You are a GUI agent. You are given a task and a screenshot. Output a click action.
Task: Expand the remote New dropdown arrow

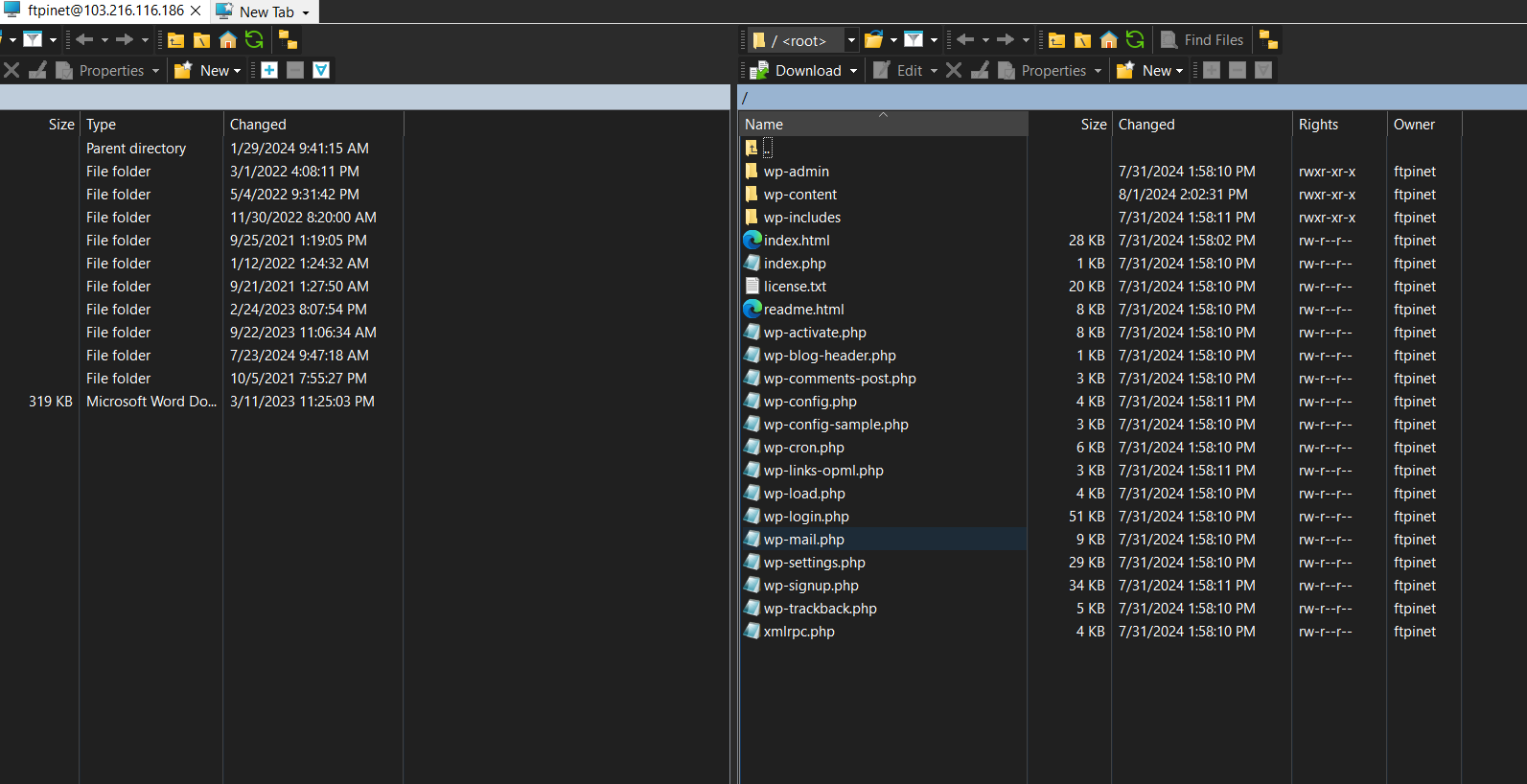pyautogui.click(x=1179, y=71)
